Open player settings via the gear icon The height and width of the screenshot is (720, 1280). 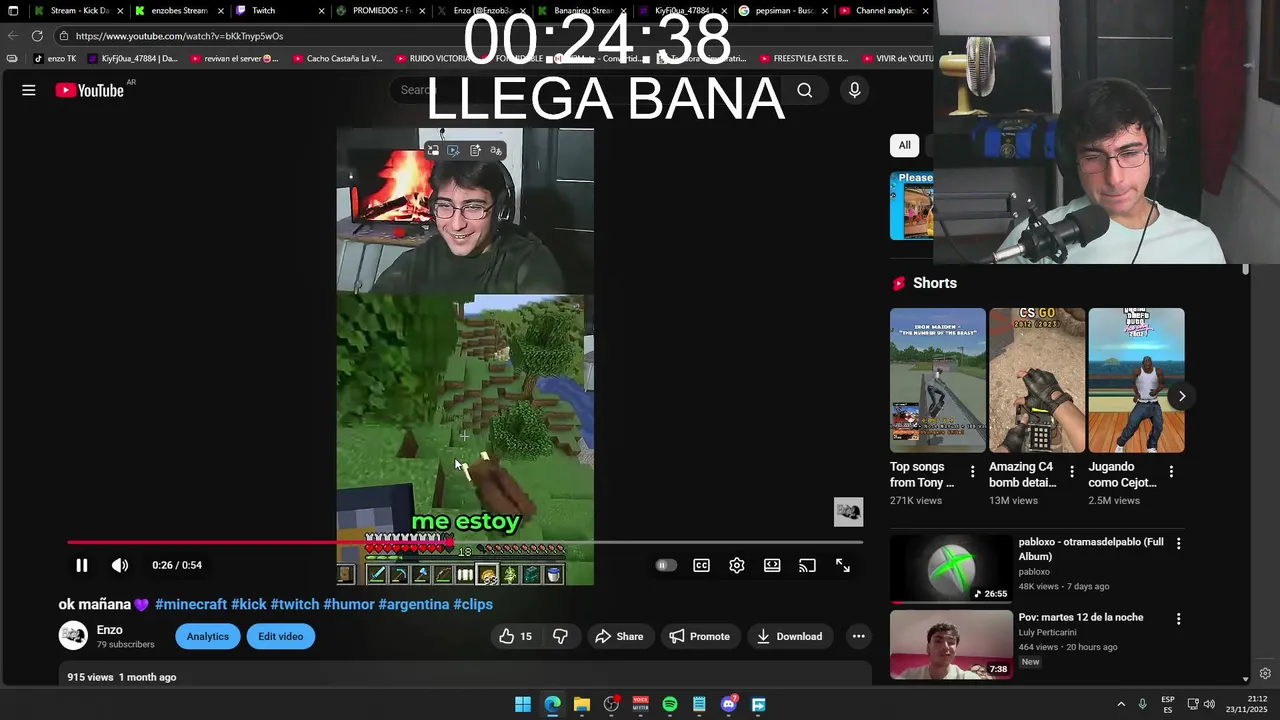point(737,565)
